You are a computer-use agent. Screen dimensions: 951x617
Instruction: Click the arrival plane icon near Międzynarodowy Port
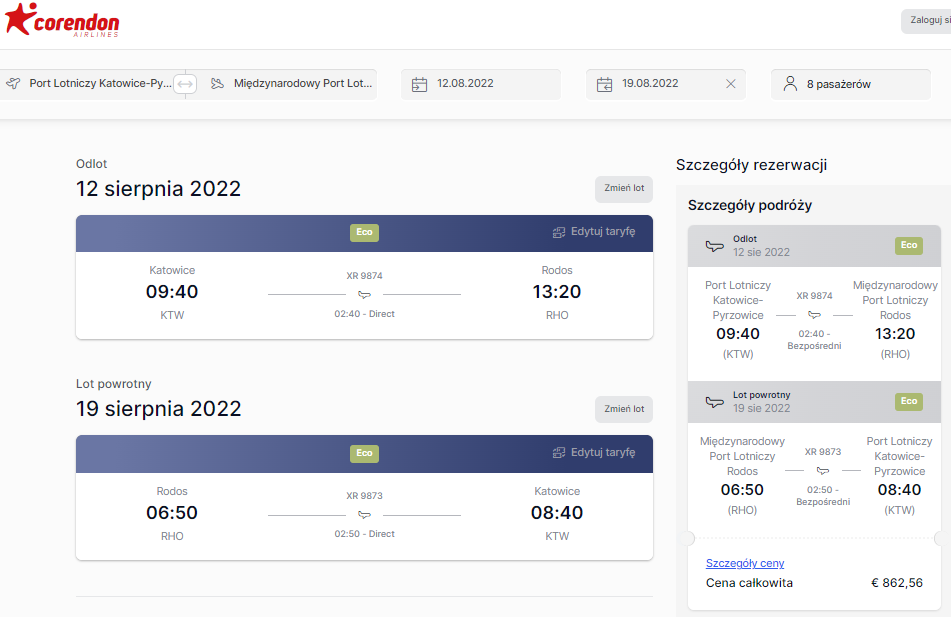coord(217,84)
